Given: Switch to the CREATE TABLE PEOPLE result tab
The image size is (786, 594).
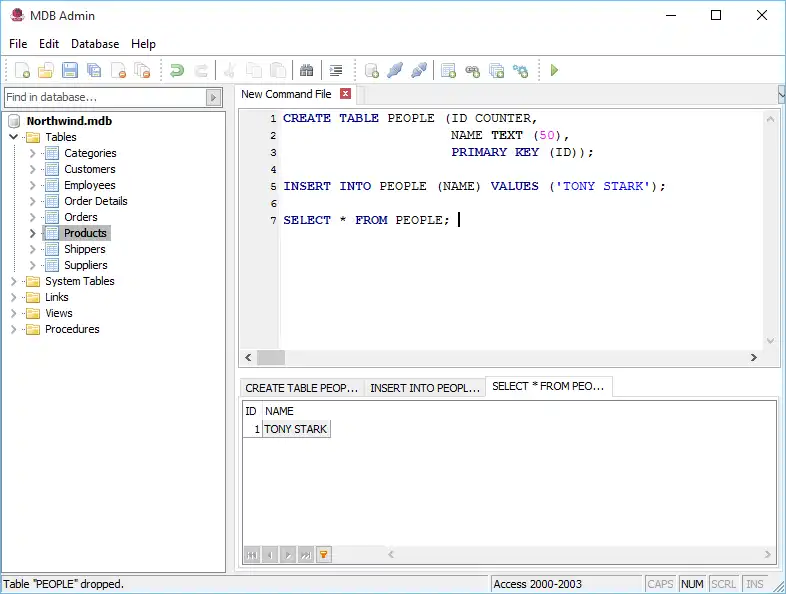Looking at the screenshot, I should [x=301, y=388].
